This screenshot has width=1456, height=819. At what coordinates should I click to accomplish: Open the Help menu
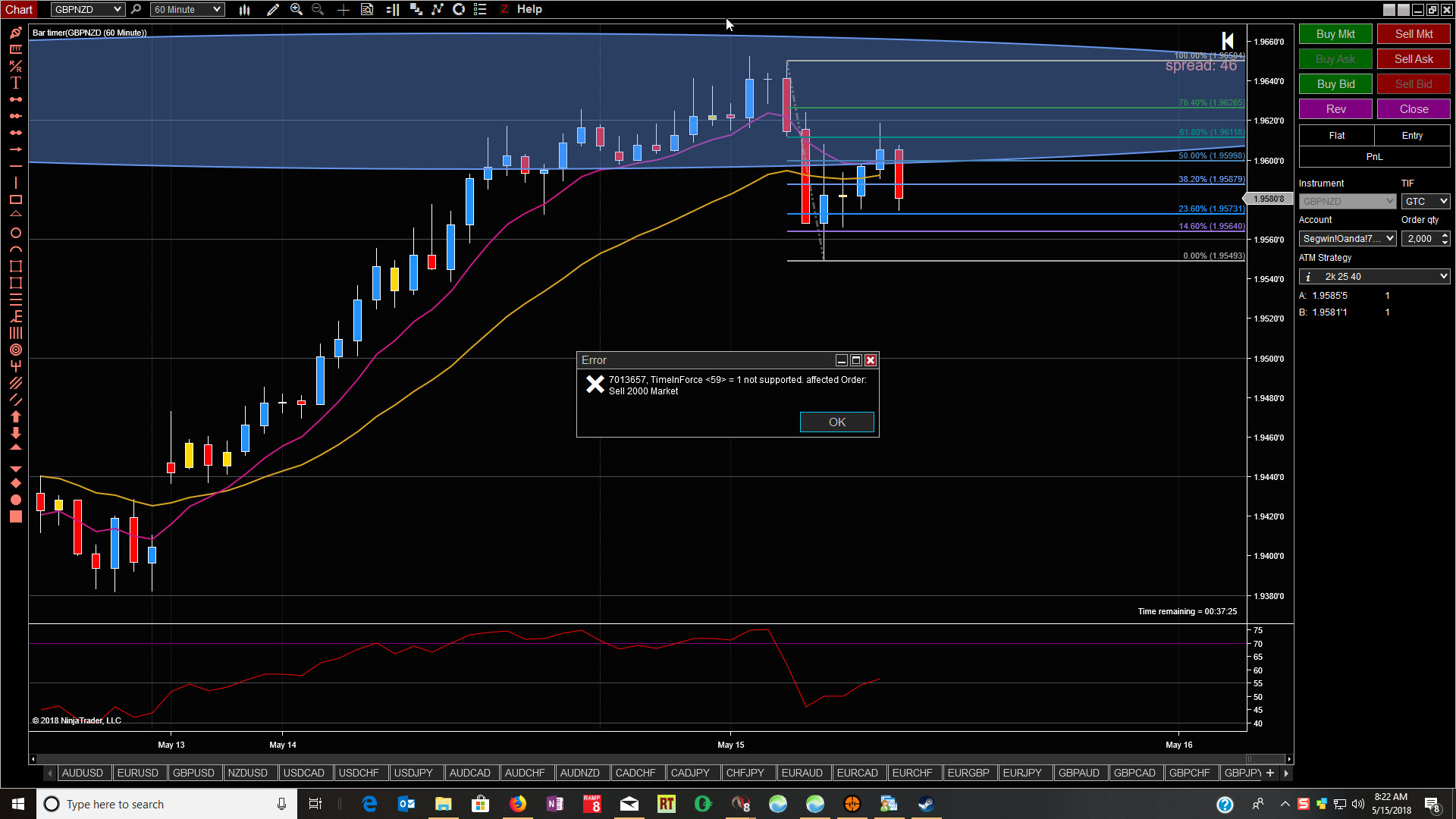(x=529, y=9)
